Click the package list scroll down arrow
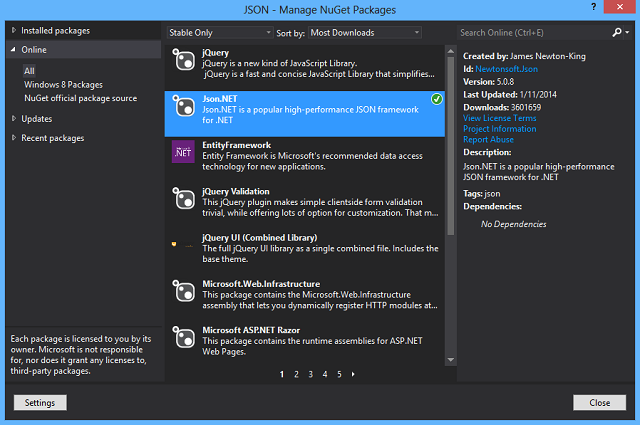640x425 pixels. click(451, 360)
